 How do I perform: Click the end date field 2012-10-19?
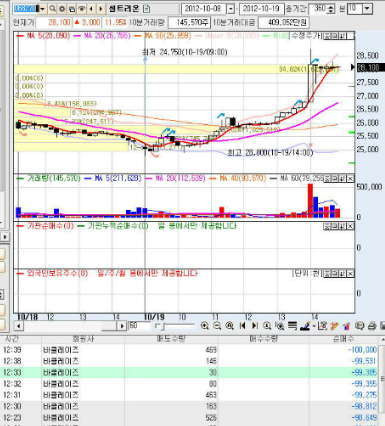click(x=261, y=9)
